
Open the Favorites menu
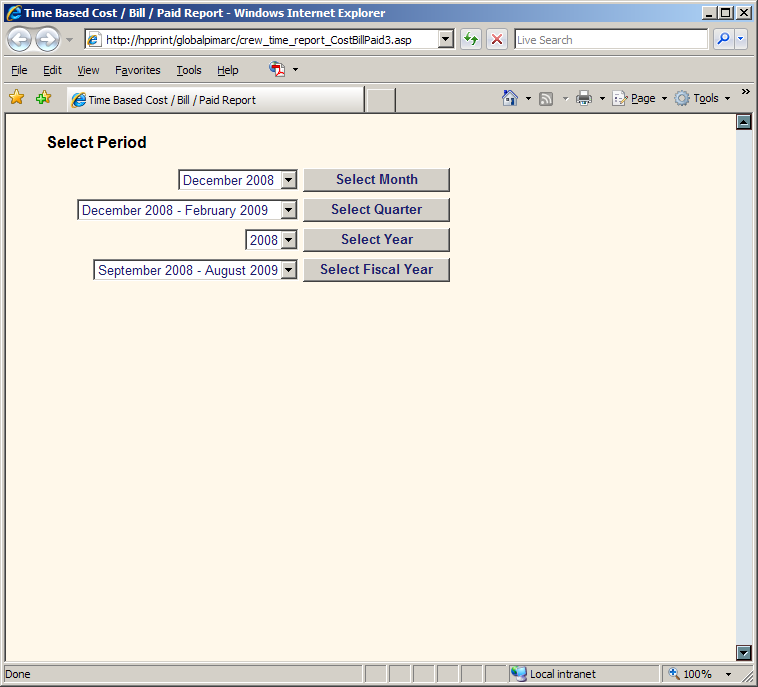point(137,70)
